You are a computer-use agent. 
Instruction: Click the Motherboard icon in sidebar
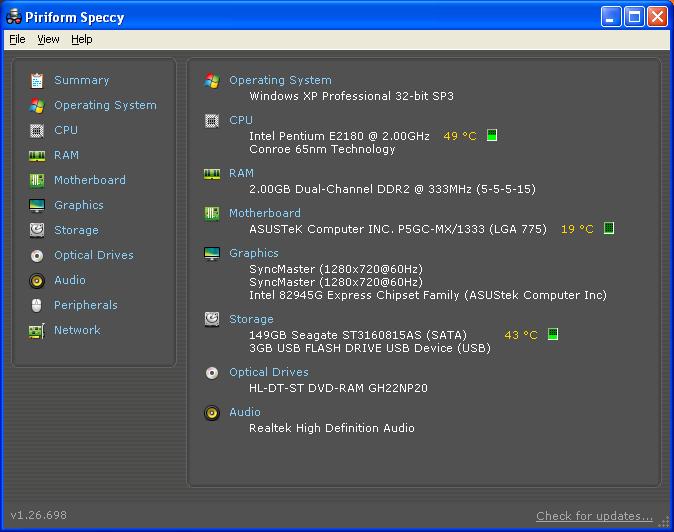37,180
